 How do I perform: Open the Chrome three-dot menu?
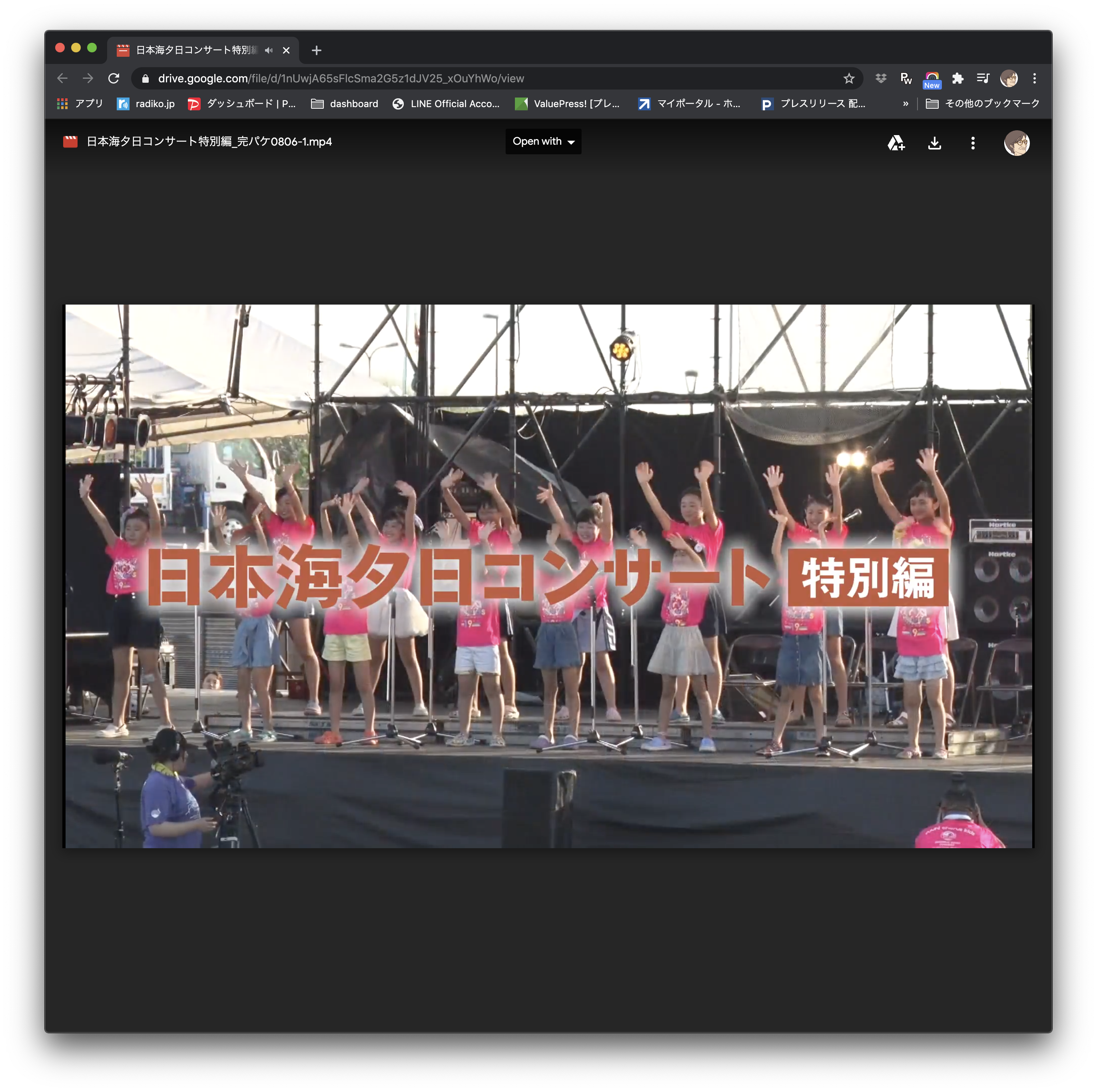coord(1034,78)
